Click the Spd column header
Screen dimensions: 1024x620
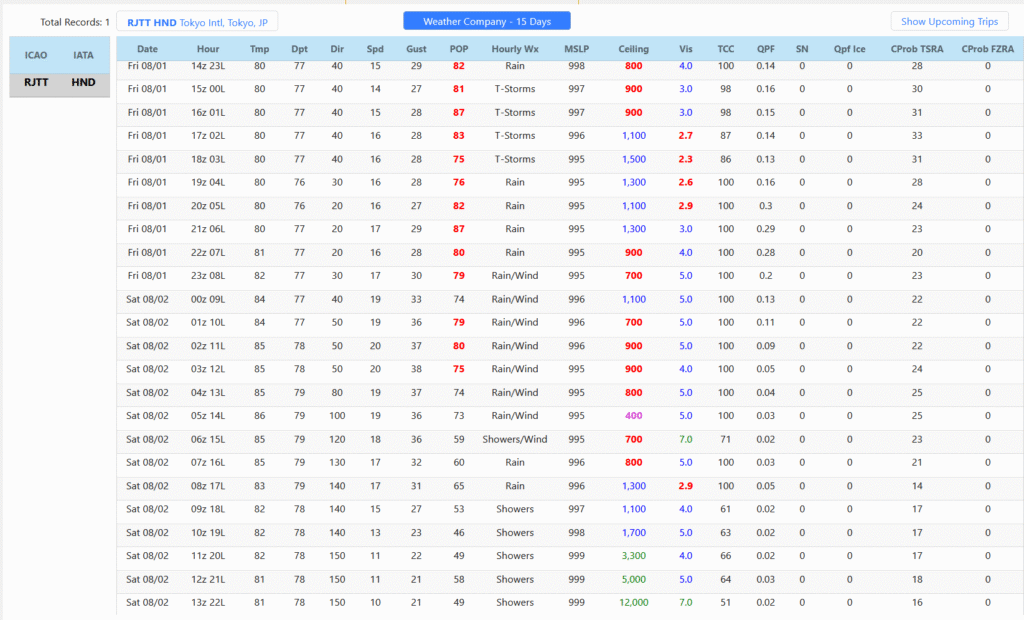375,49
